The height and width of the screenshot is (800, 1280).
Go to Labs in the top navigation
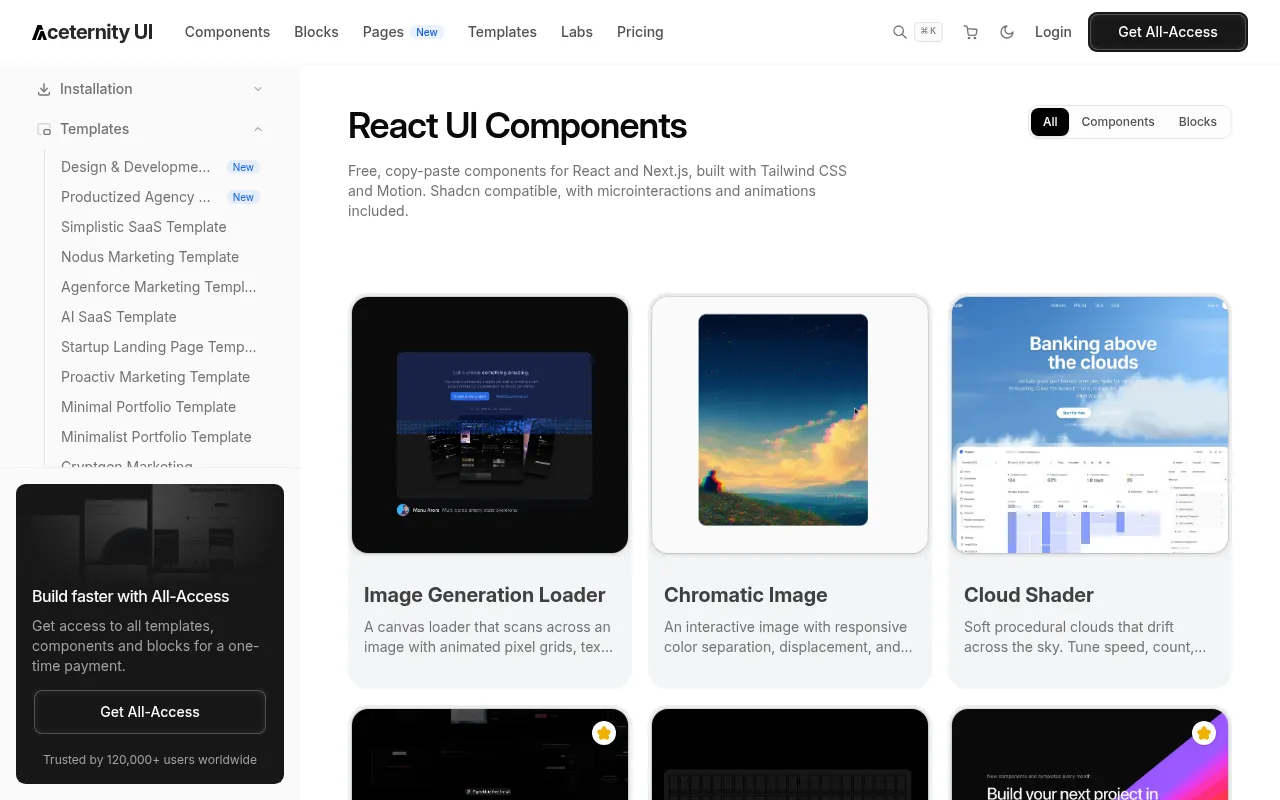click(x=577, y=32)
